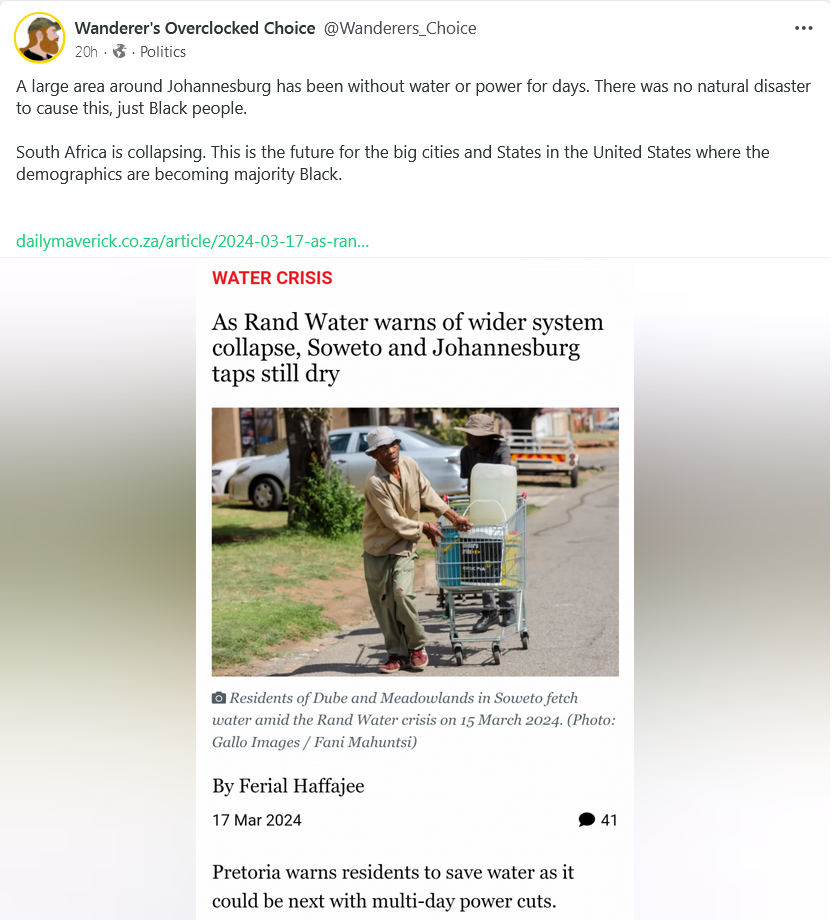The image size is (834, 924).
Task: Click the red WATER CRISIS category label
Action: (x=273, y=279)
